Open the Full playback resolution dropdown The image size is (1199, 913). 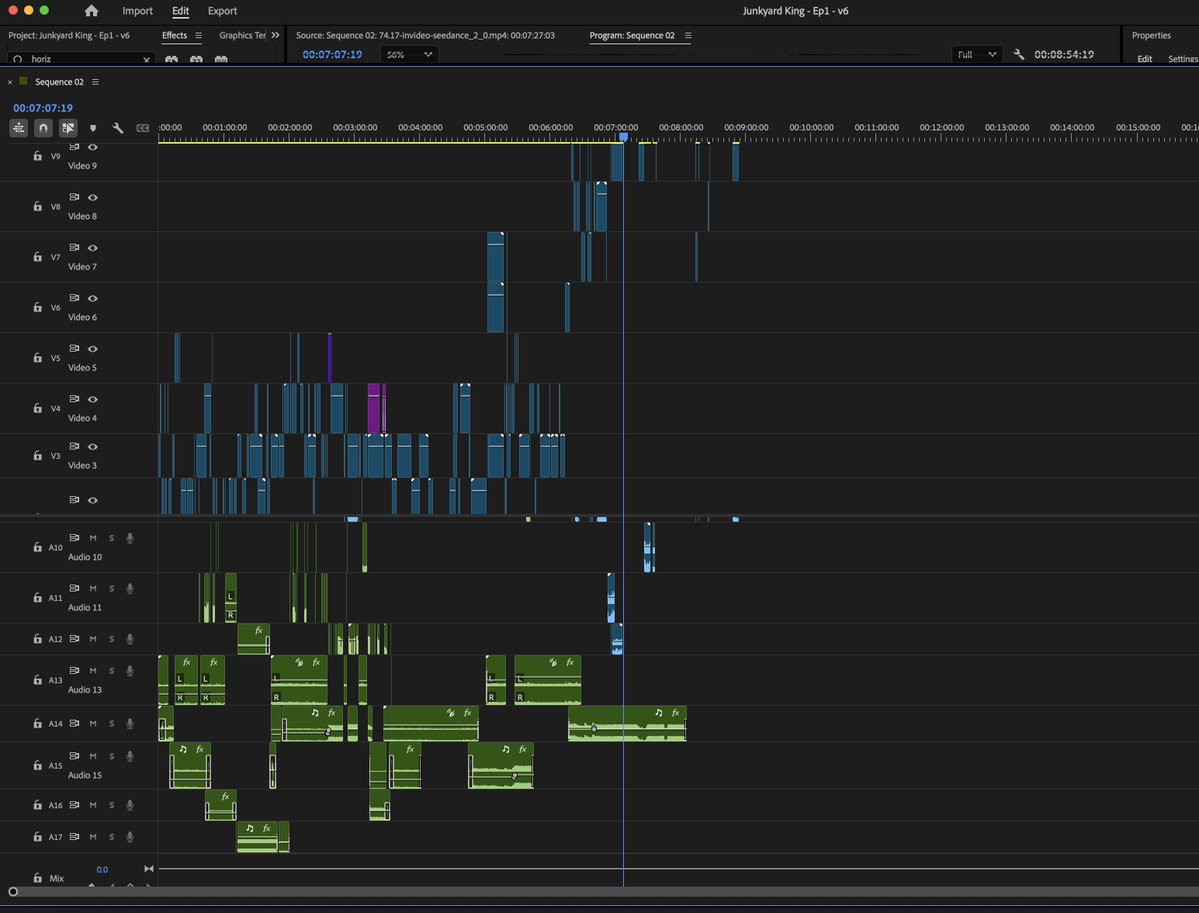(976, 54)
